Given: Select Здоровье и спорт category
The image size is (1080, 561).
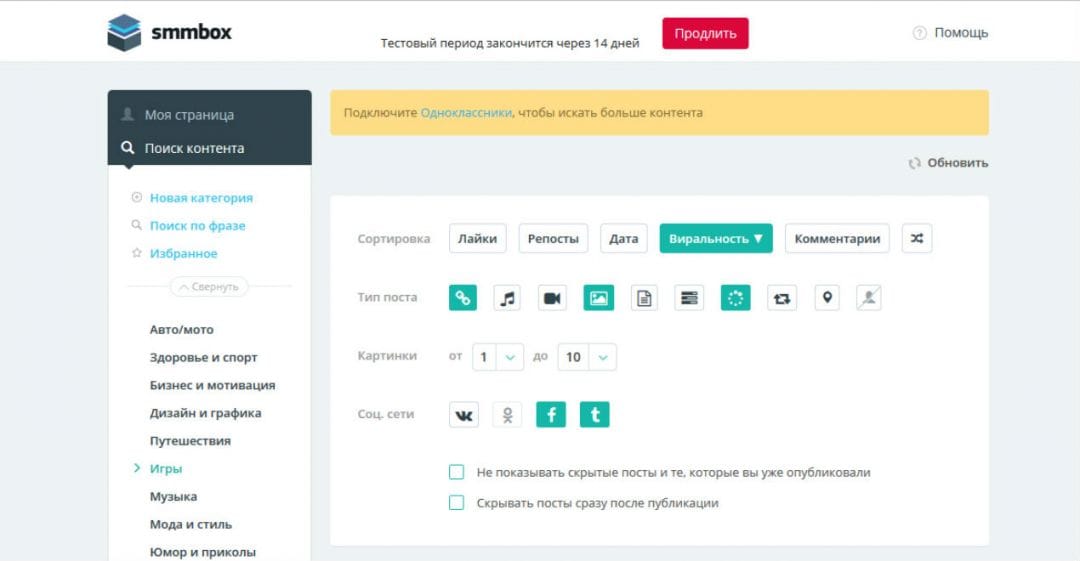Looking at the screenshot, I should tap(203, 357).
